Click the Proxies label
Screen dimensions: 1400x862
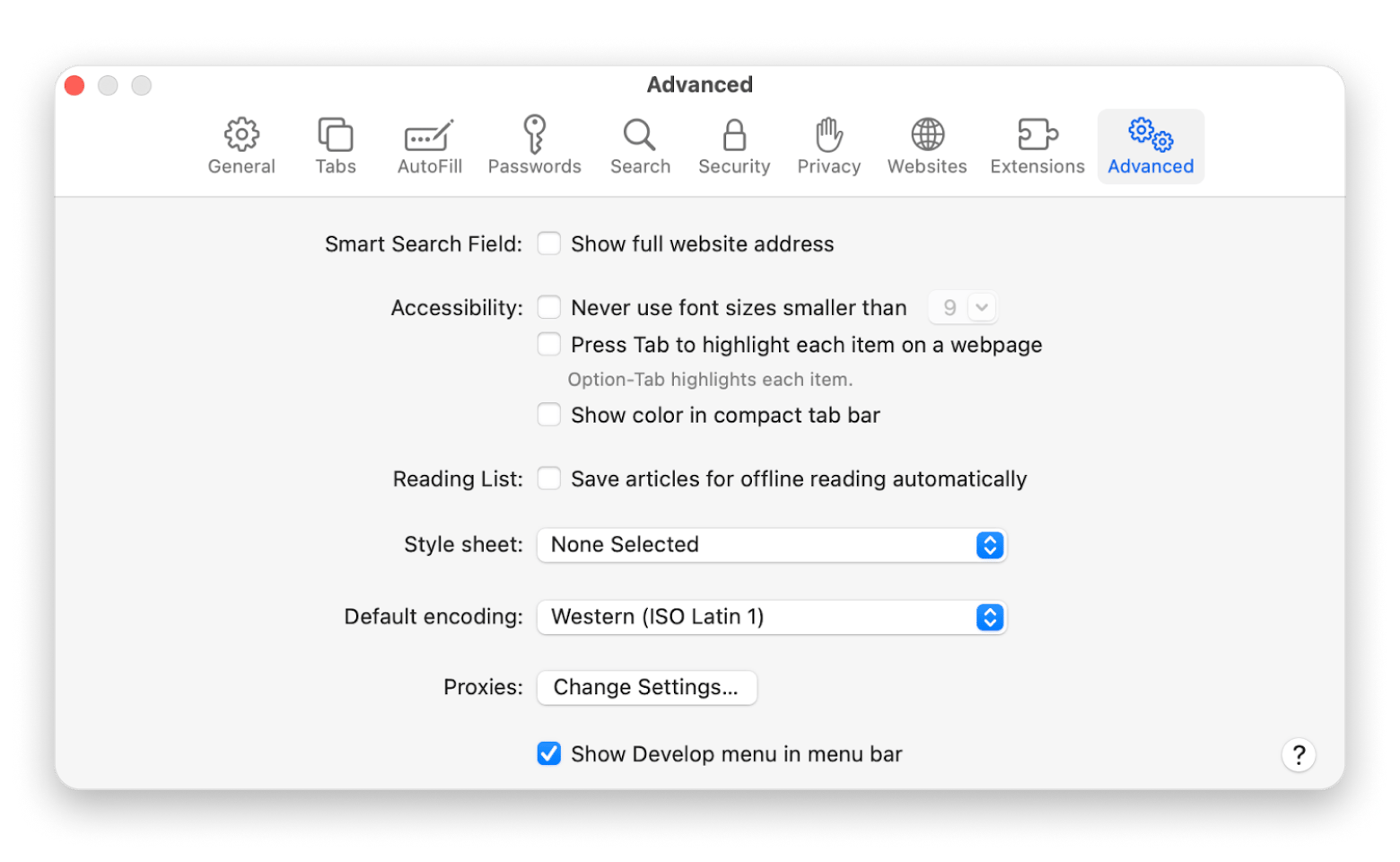point(483,687)
